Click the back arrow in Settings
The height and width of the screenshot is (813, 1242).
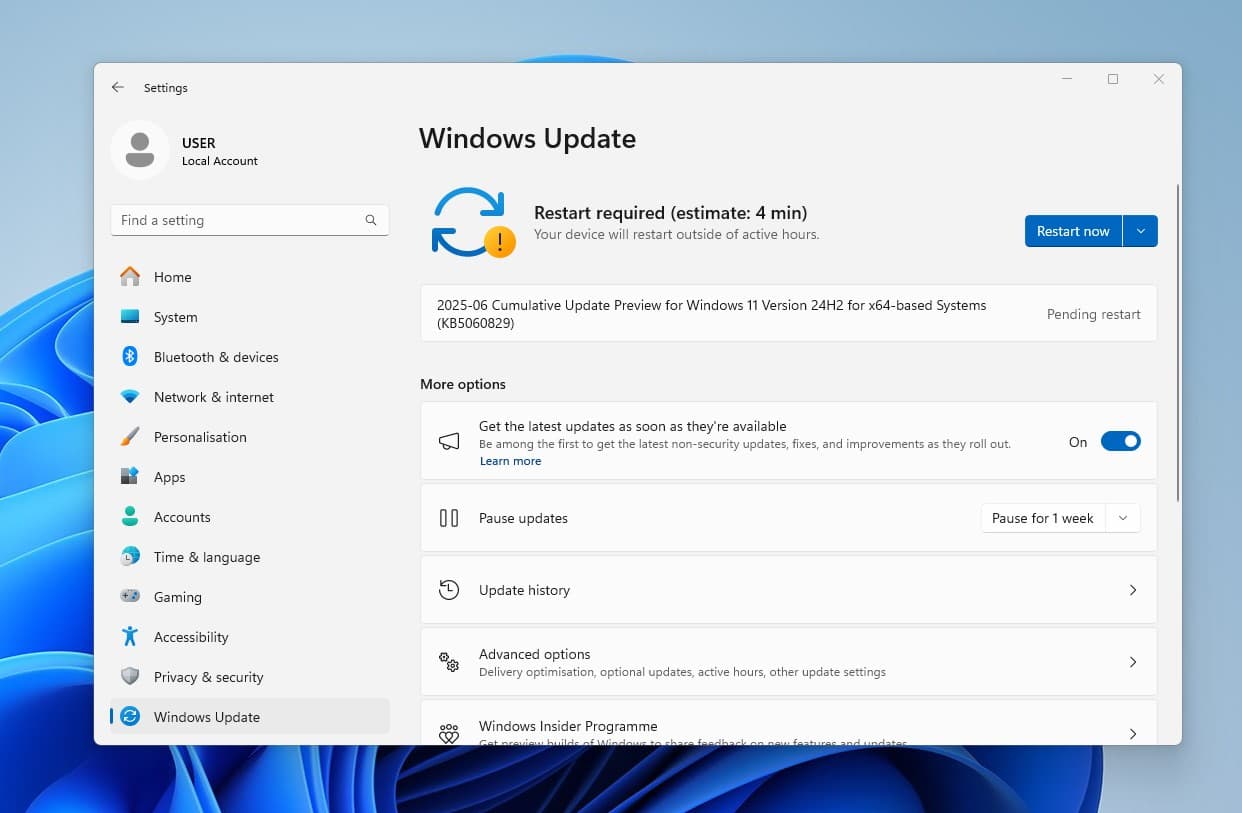click(x=118, y=87)
